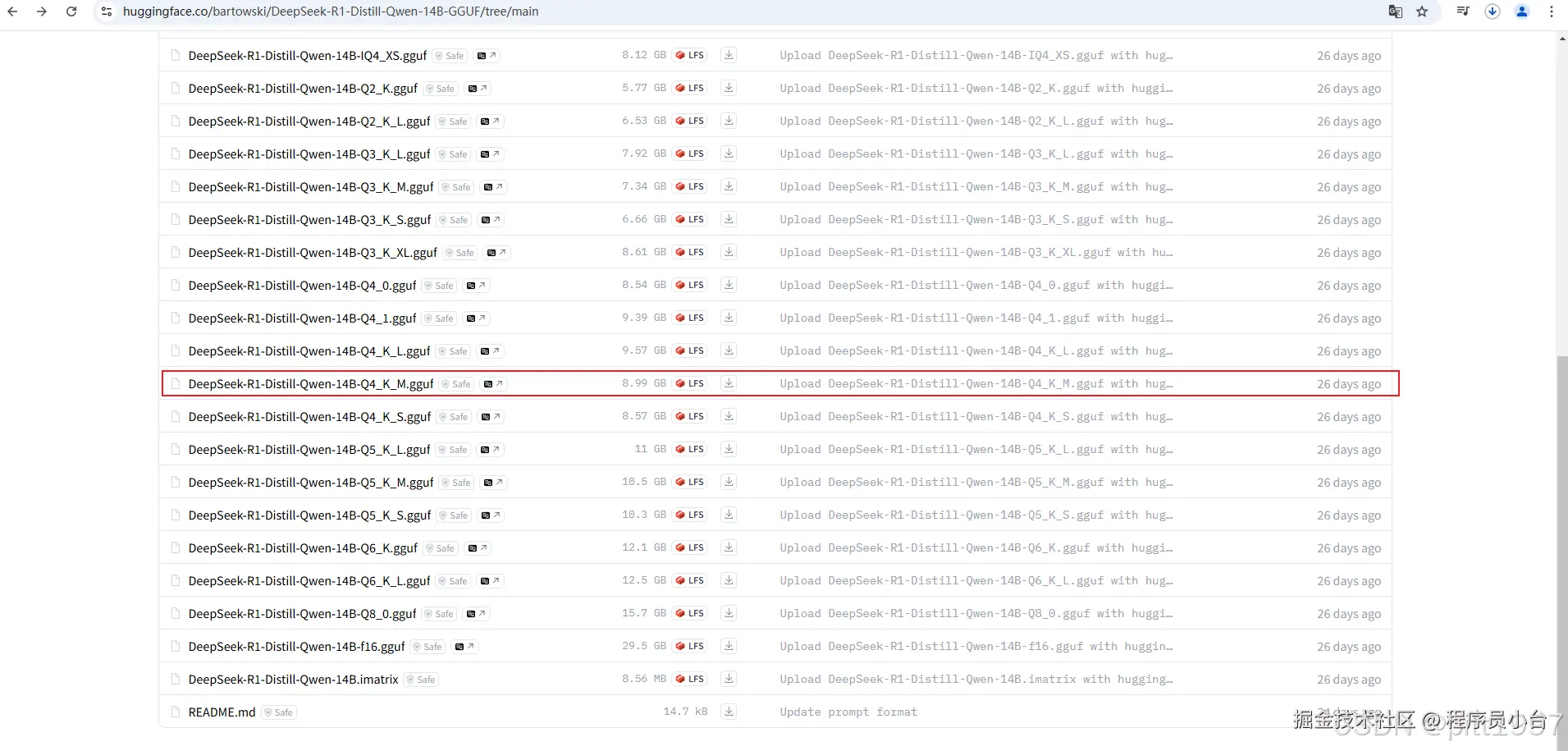Screen dimensions: 1568x751
Task: Reload the Hugging Face page
Action: pos(71,11)
